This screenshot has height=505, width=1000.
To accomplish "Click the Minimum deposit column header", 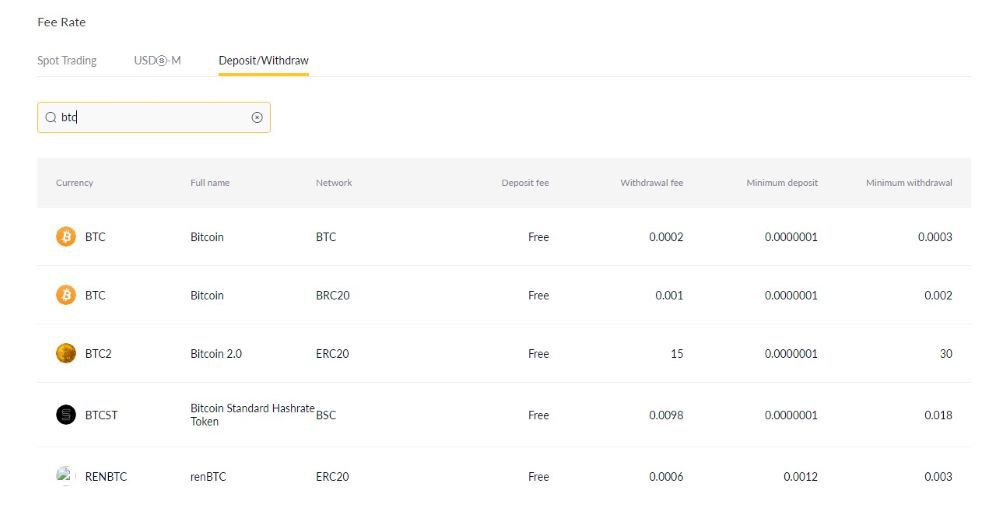I will click(x=782, y=183).
